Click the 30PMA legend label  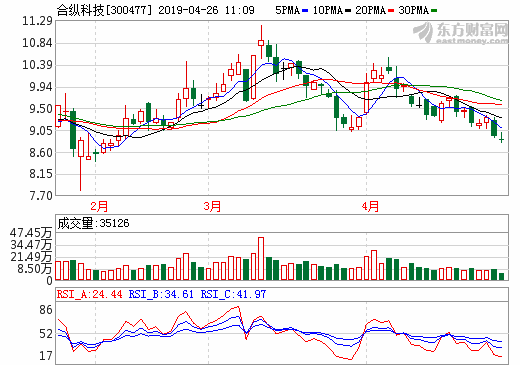[414, 10]
